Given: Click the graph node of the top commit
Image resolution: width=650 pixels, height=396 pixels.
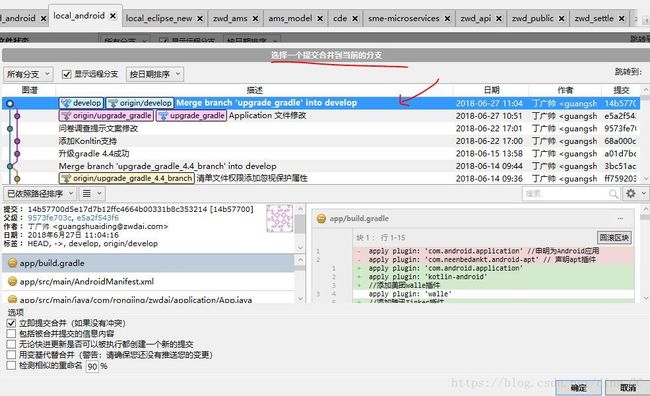Looking at the screenshot, I should (10, 103).
